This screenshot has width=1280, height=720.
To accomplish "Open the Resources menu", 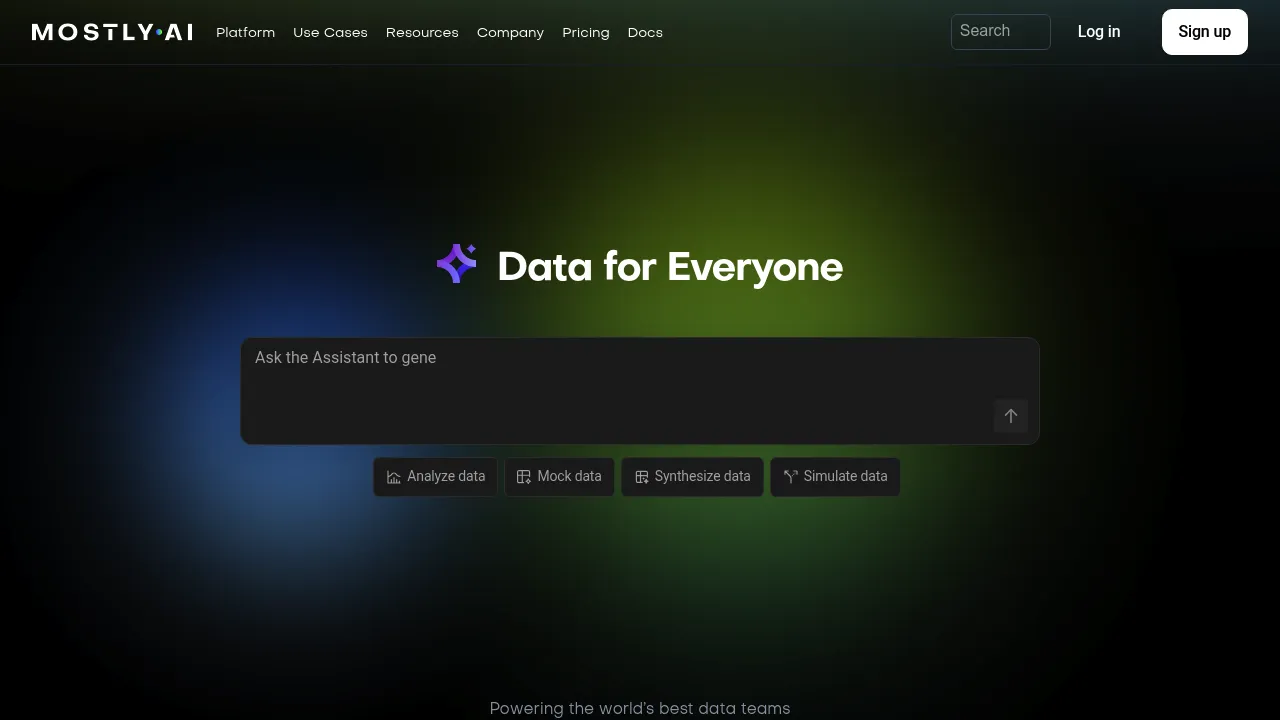I will coord(422,32).
